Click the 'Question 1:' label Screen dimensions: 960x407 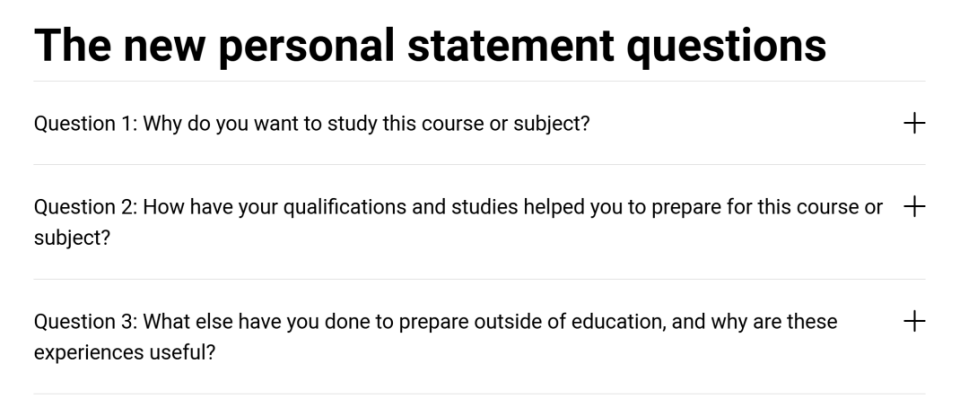click(84, 124)
